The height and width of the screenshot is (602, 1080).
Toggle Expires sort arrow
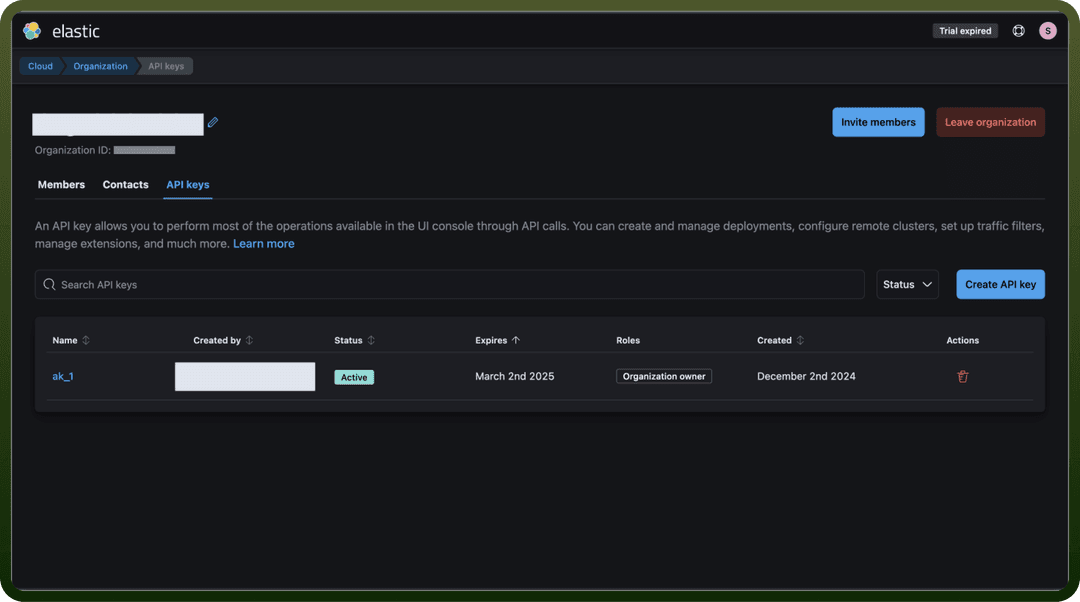point(516,340)
